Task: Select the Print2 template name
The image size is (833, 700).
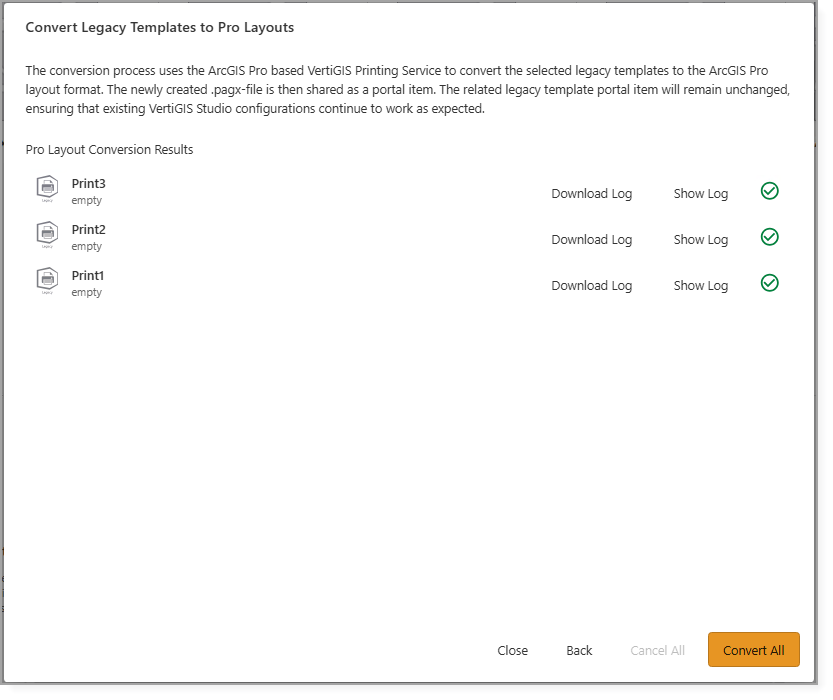Action: [88, 230]
